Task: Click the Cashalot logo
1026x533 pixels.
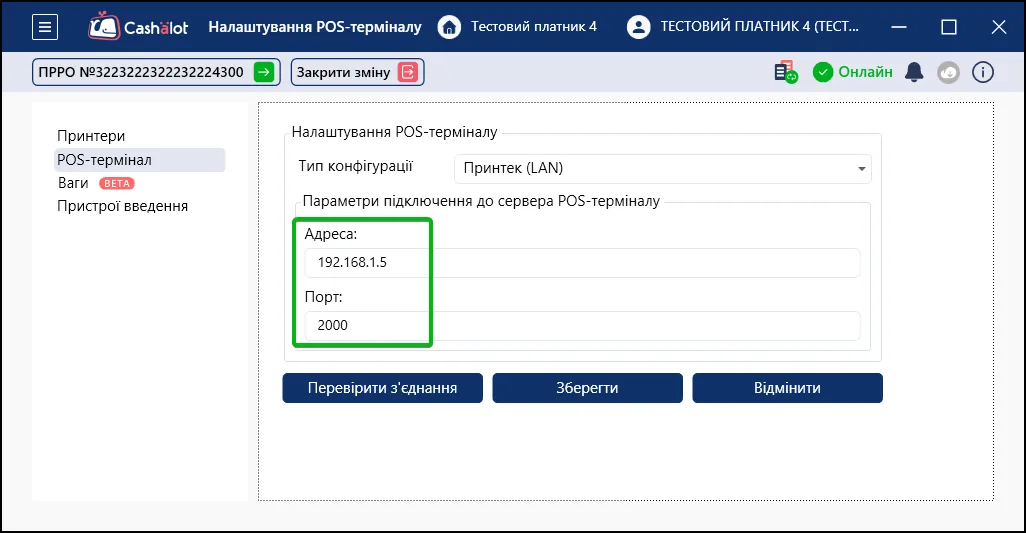Action: click(x=138, y=27)
